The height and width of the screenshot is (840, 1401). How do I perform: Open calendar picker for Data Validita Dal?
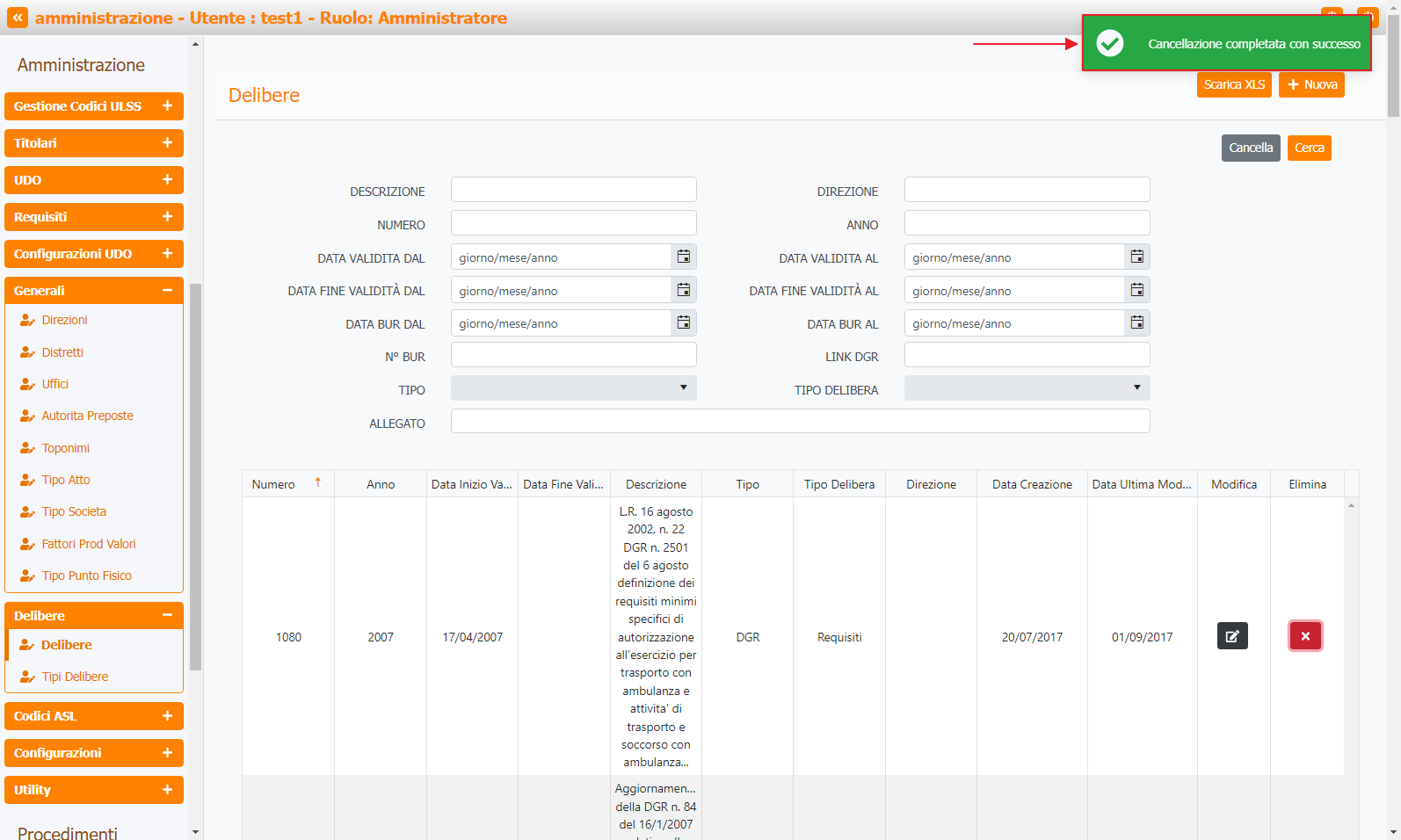683,257
